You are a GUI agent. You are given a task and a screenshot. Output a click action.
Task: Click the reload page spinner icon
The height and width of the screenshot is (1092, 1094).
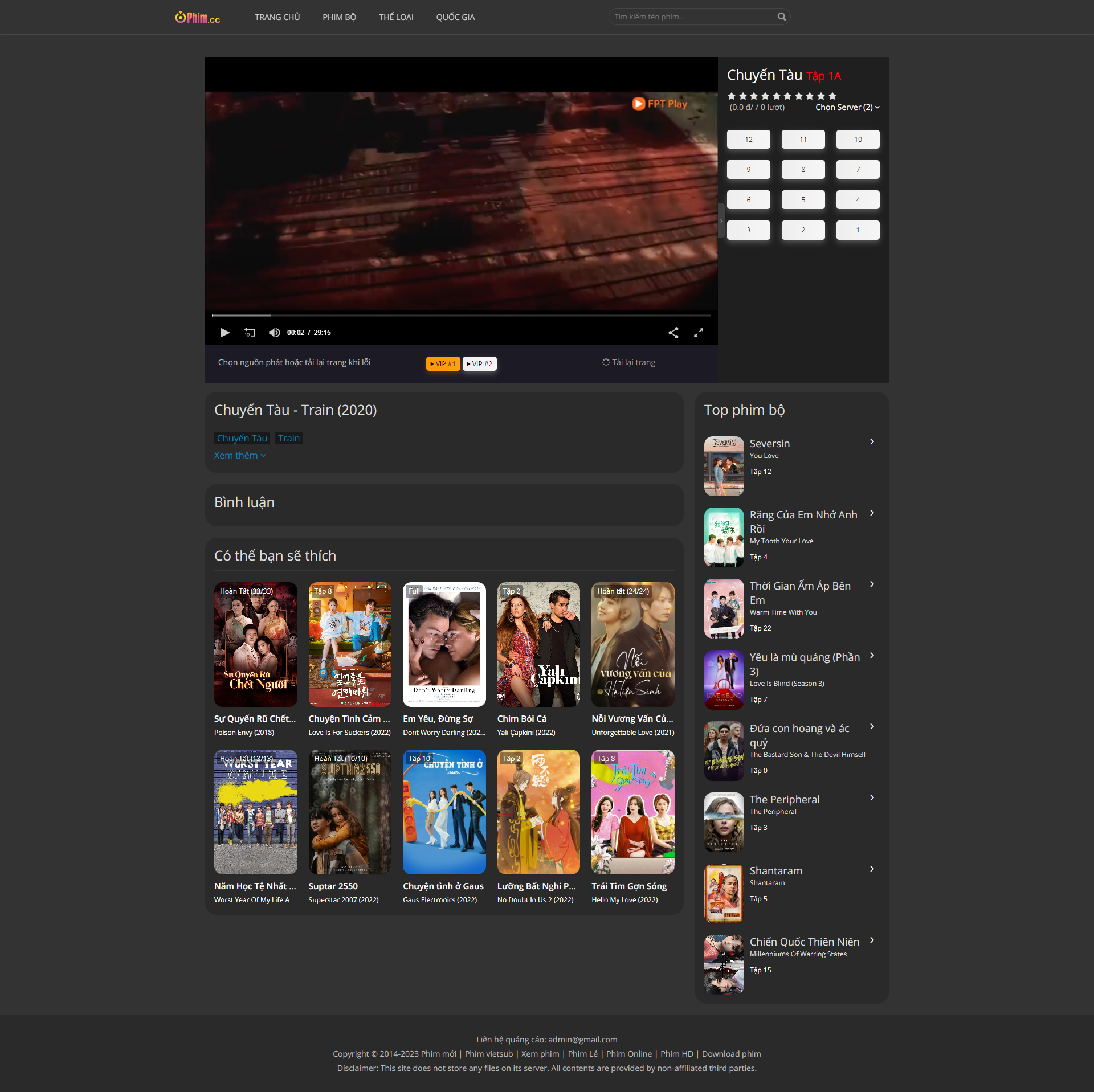606,362
